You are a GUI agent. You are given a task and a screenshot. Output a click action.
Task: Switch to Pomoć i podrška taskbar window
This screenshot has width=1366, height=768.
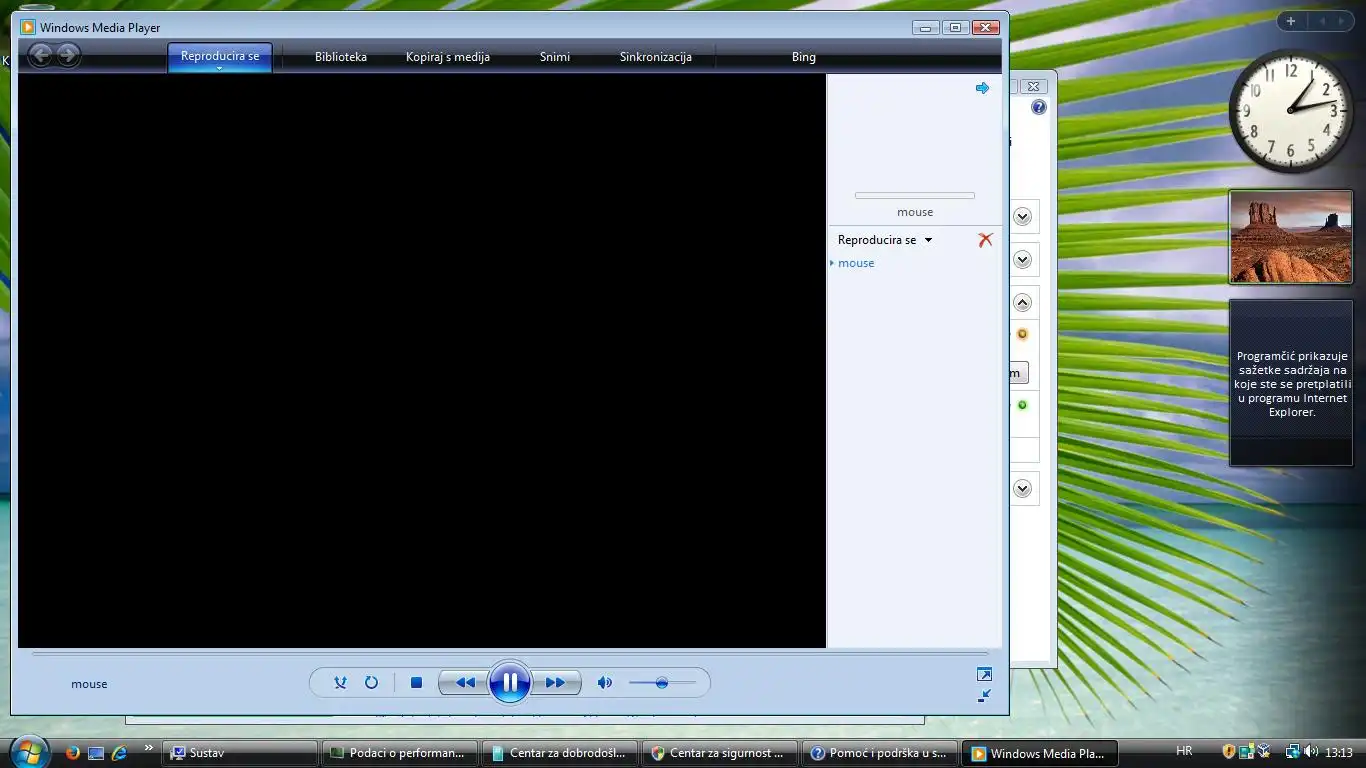pos(879,753)
